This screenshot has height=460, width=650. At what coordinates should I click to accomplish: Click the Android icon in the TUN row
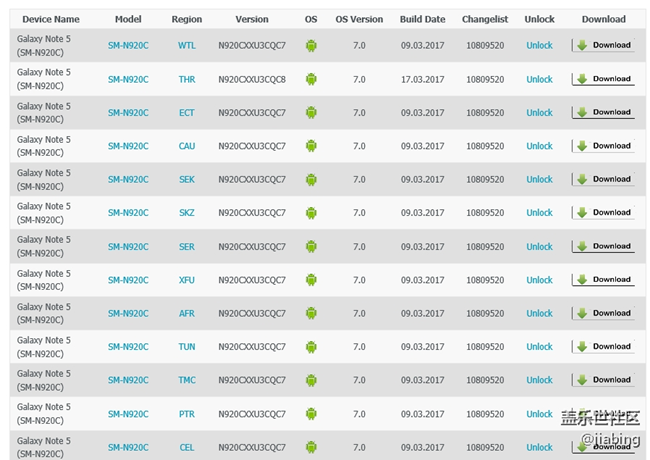click(311, 347)
